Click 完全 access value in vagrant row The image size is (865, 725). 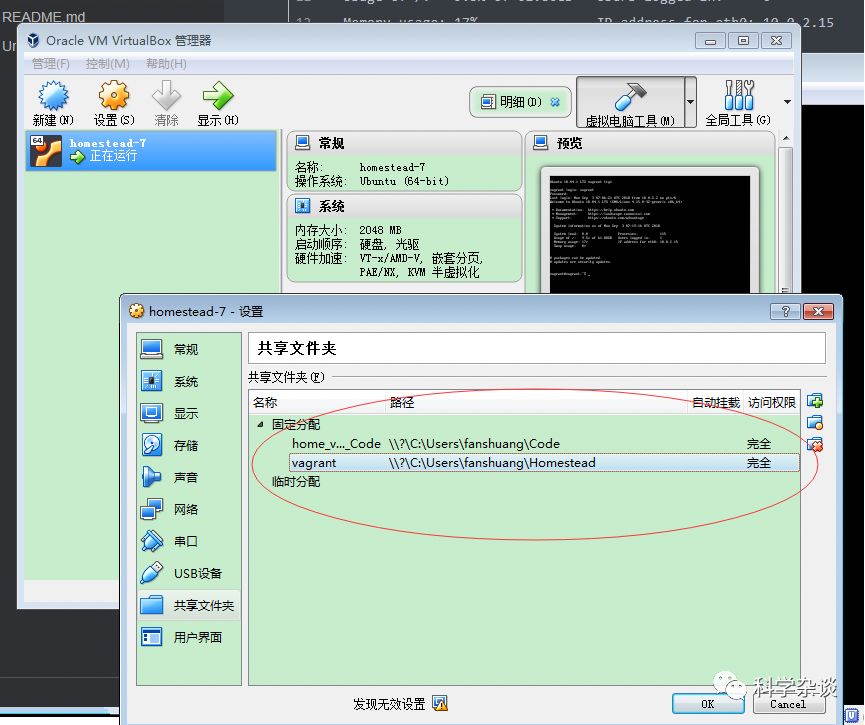[x=759, y=462]
